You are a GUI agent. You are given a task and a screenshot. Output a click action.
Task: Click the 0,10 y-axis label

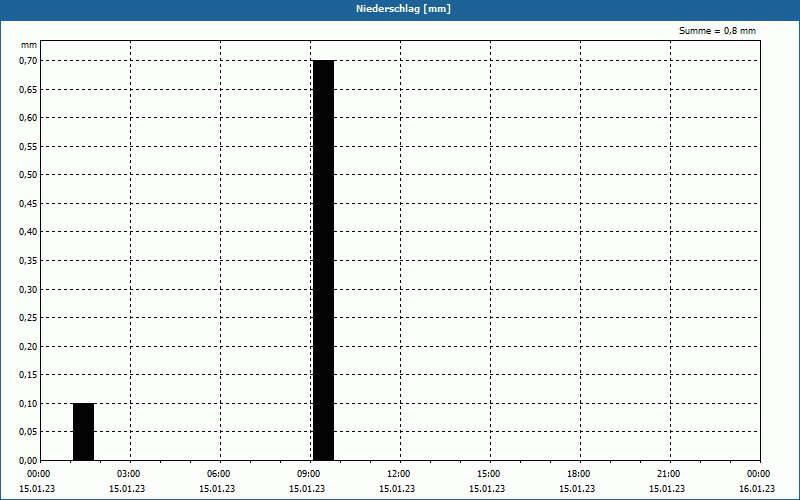pyautogui.click(x=28, y=404)
